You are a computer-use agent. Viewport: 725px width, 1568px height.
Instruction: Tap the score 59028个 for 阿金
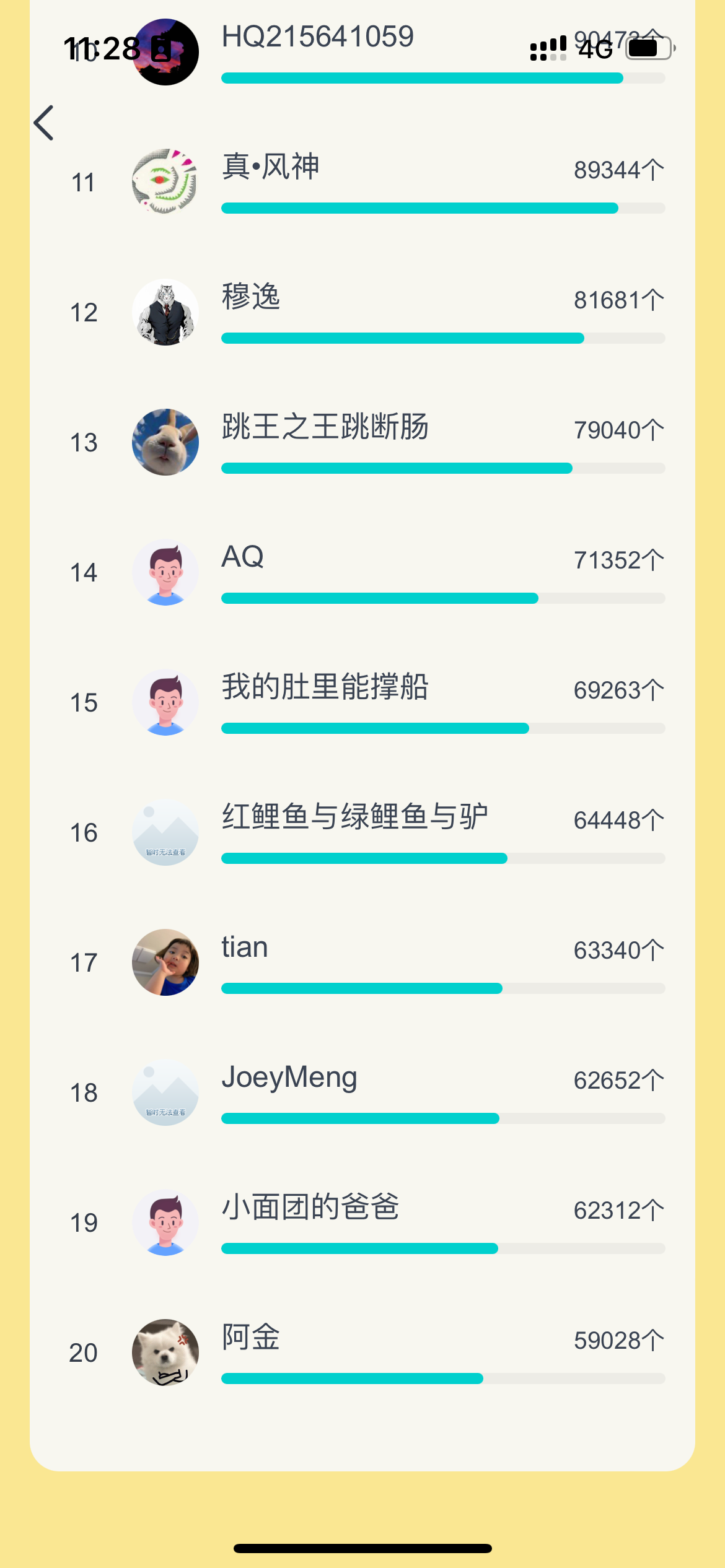618,1340
